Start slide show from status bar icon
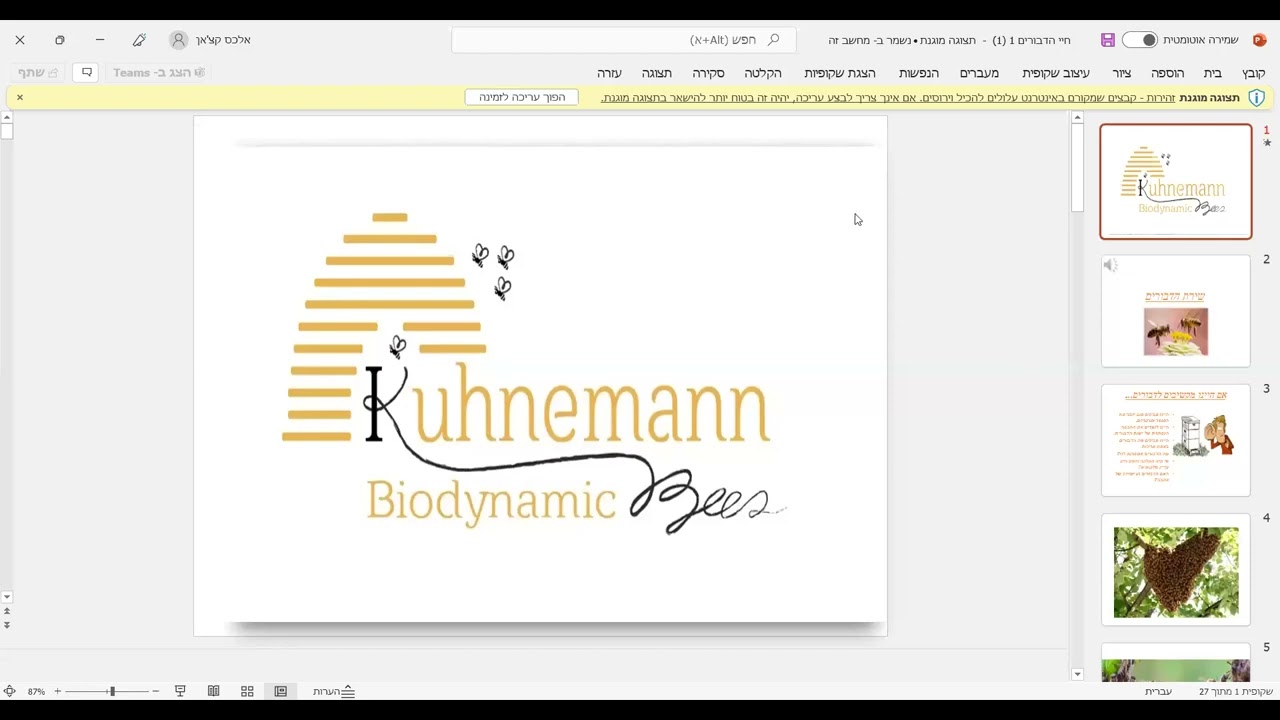 point(180,691)
